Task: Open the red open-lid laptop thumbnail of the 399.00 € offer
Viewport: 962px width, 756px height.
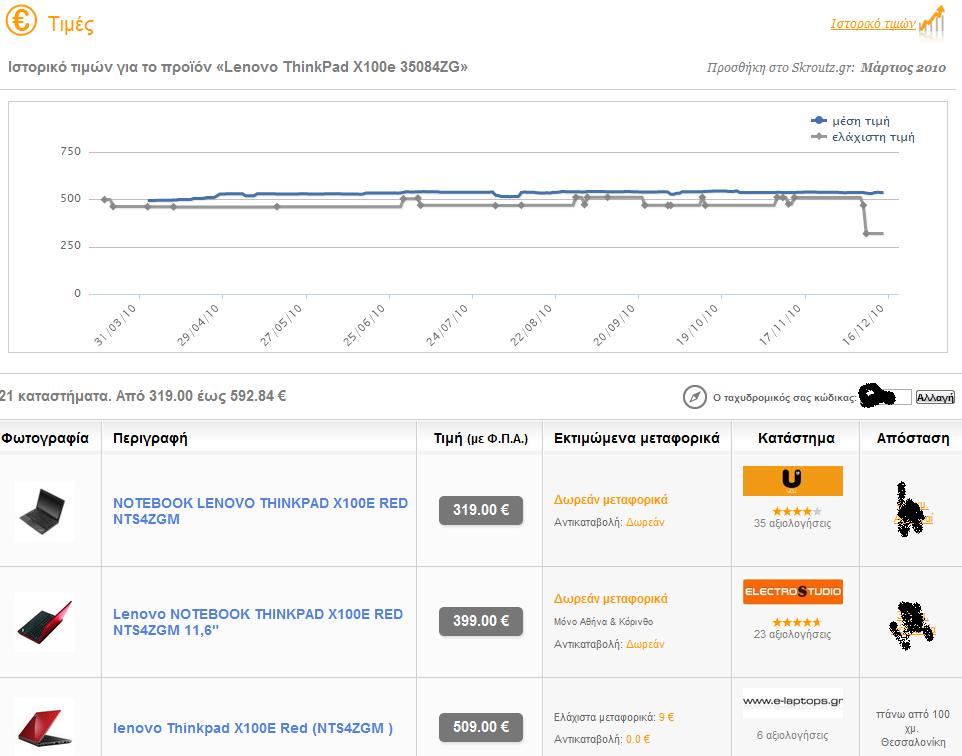Action: pyautogui.click(x=44, y=622)
